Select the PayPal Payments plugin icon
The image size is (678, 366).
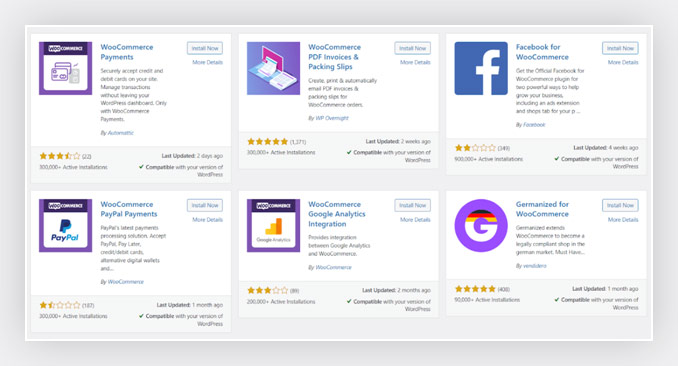click(65, 225)
